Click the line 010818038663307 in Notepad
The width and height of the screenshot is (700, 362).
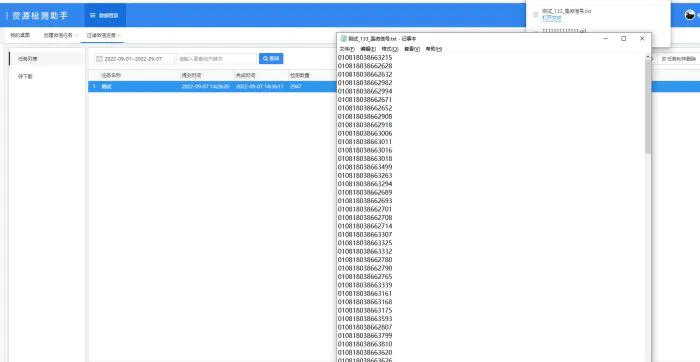click(365, 234)
